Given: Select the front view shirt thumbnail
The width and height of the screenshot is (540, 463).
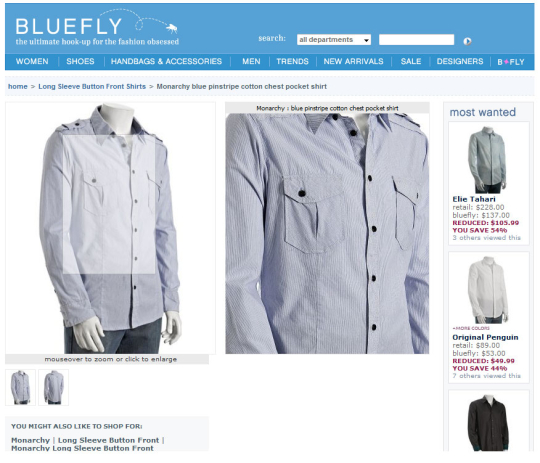Looking at the screenshot, I should [20, 387].
